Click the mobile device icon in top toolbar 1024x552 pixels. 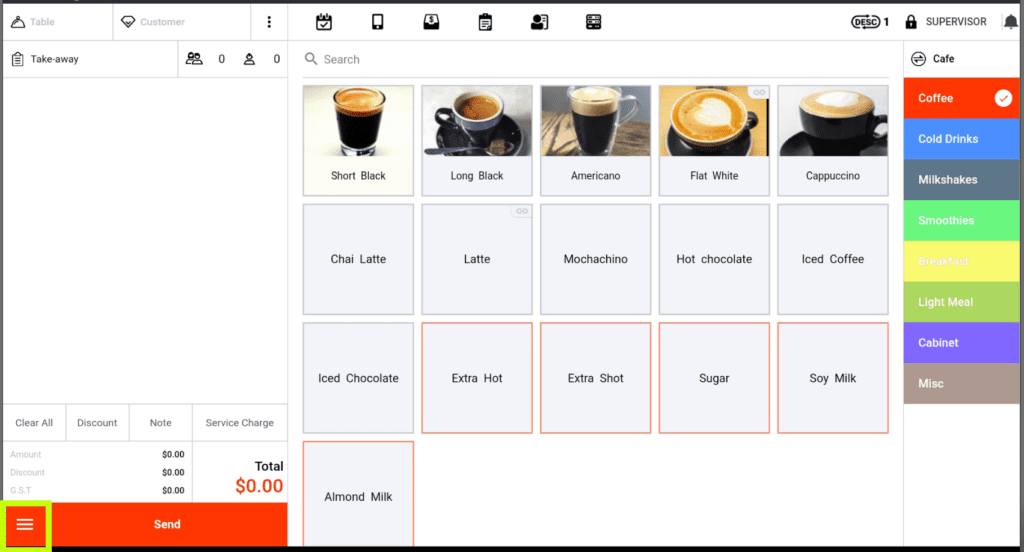coord(378,22)
